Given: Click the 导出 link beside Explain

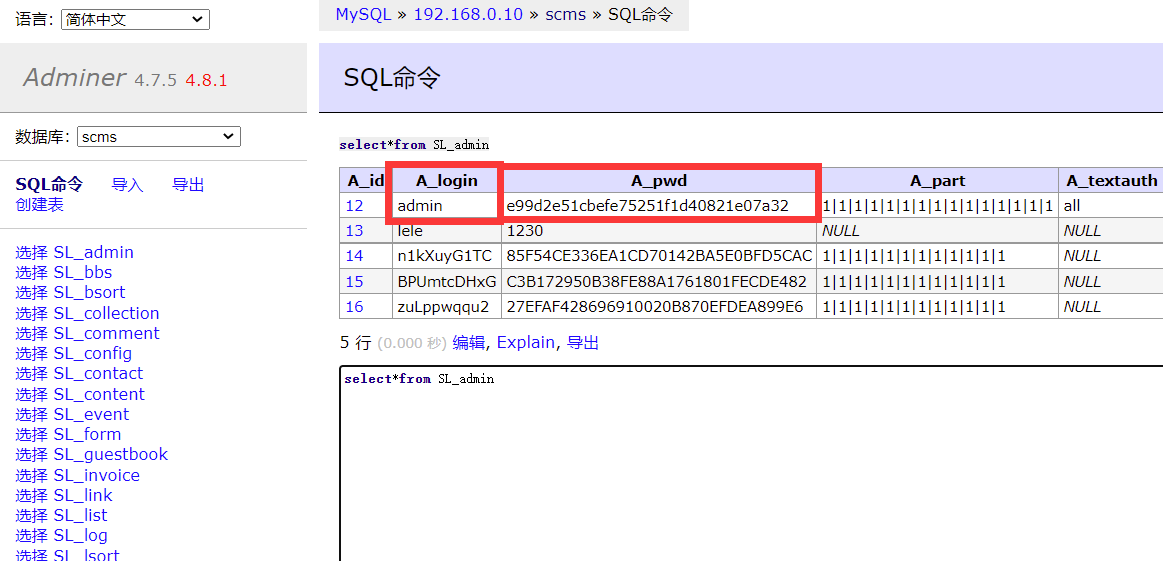Looking at the screenshot, I should click(x=583, y=342).
